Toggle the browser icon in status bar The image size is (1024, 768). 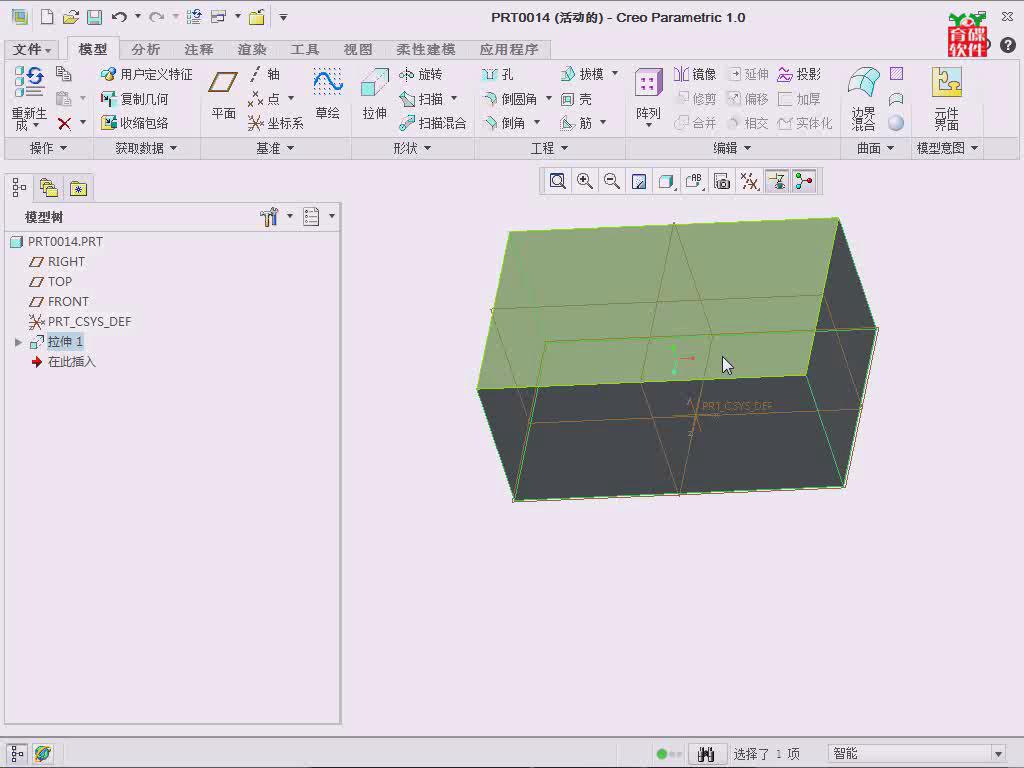[42, 754]
